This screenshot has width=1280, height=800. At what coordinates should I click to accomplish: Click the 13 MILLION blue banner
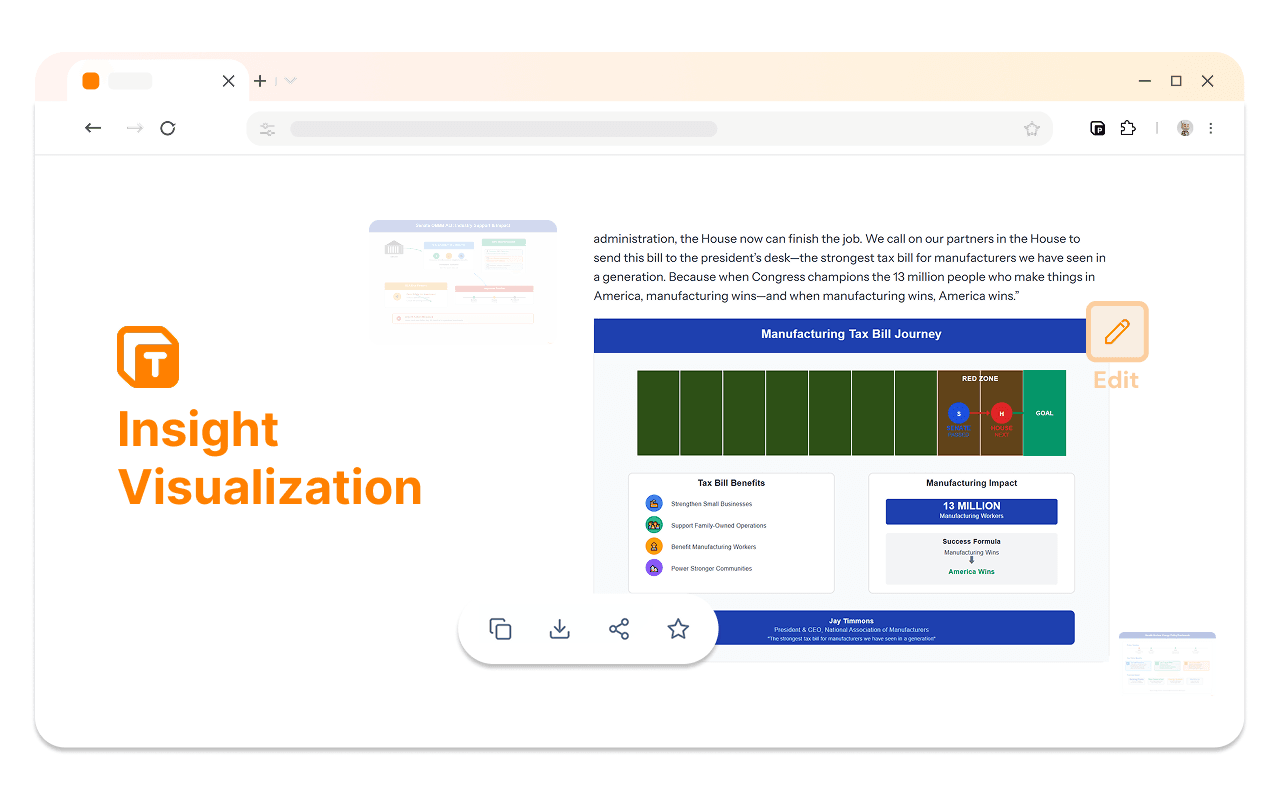(971, 511)
